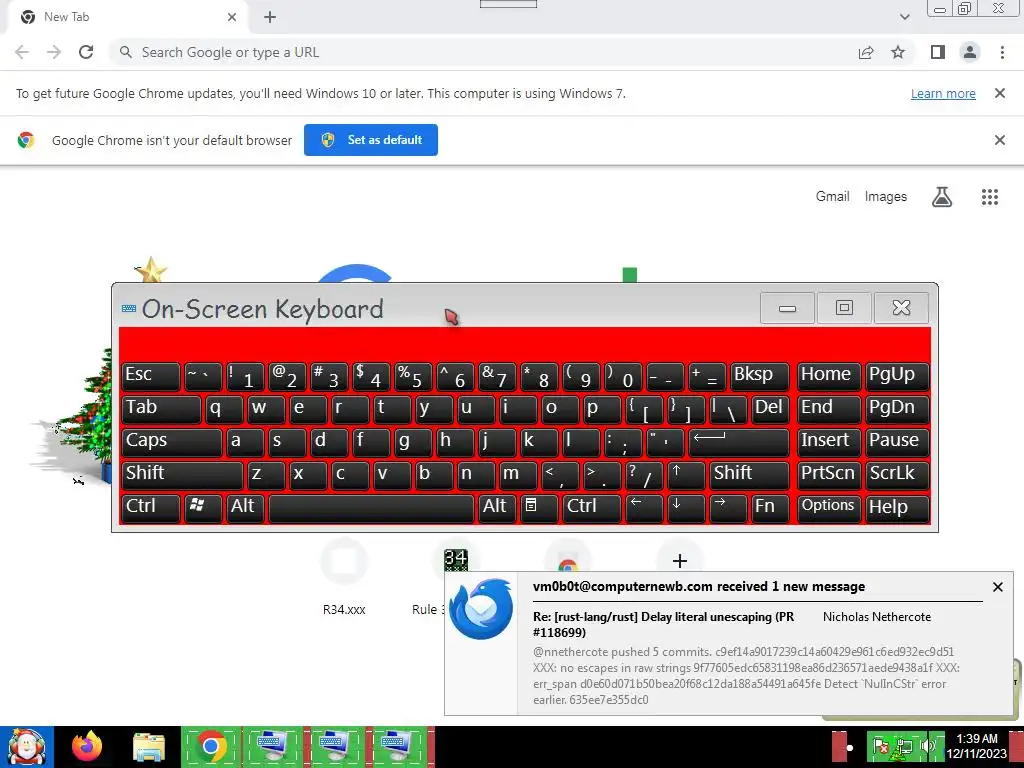The width and height of the screenshot is (1024, 768).
Task: Dismiss the default browser bar
Action: [x=999, y=140]
